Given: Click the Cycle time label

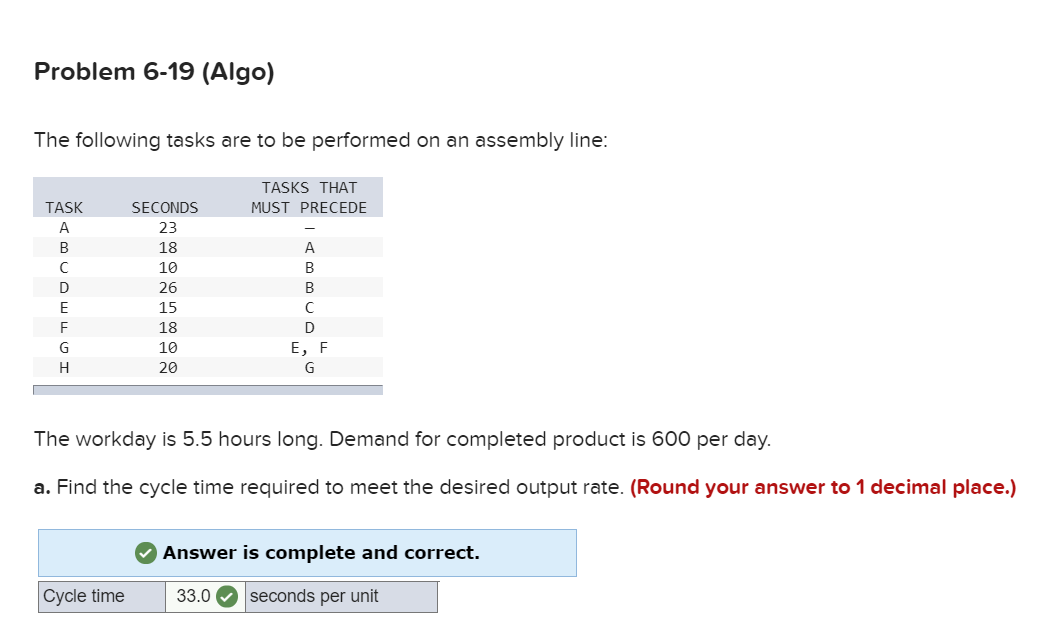Looking at the screenshot, I should (x=100, y=596).
